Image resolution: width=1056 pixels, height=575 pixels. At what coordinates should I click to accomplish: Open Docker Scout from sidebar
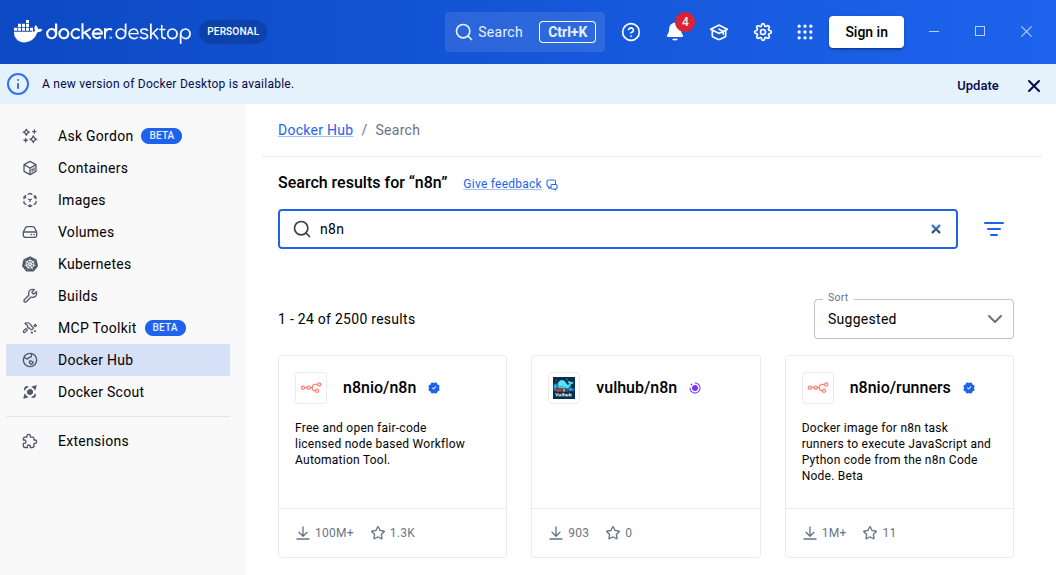click(x=118, y=392)
